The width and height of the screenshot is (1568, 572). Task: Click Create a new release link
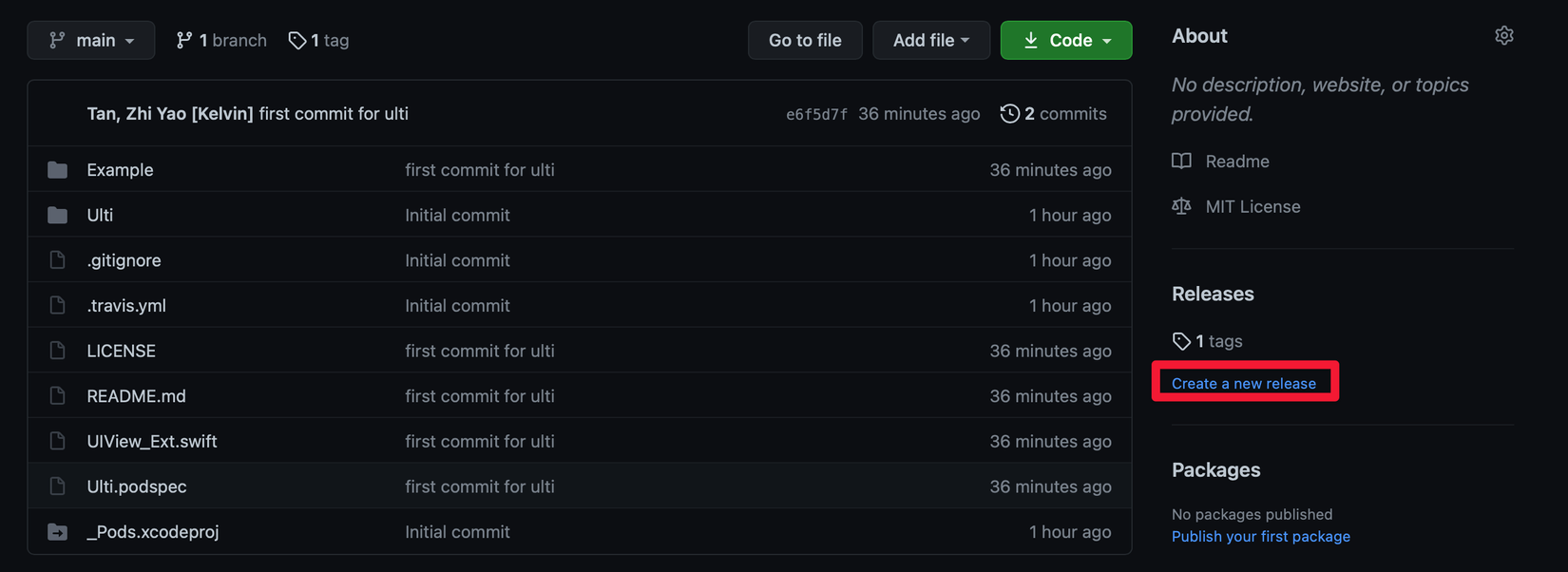click(1243, 384)
